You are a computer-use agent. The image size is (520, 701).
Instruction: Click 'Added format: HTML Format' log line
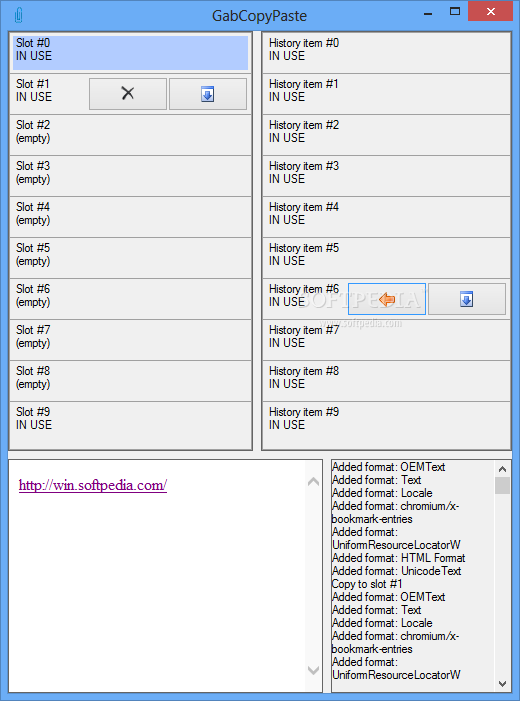[x=398, y=558]
